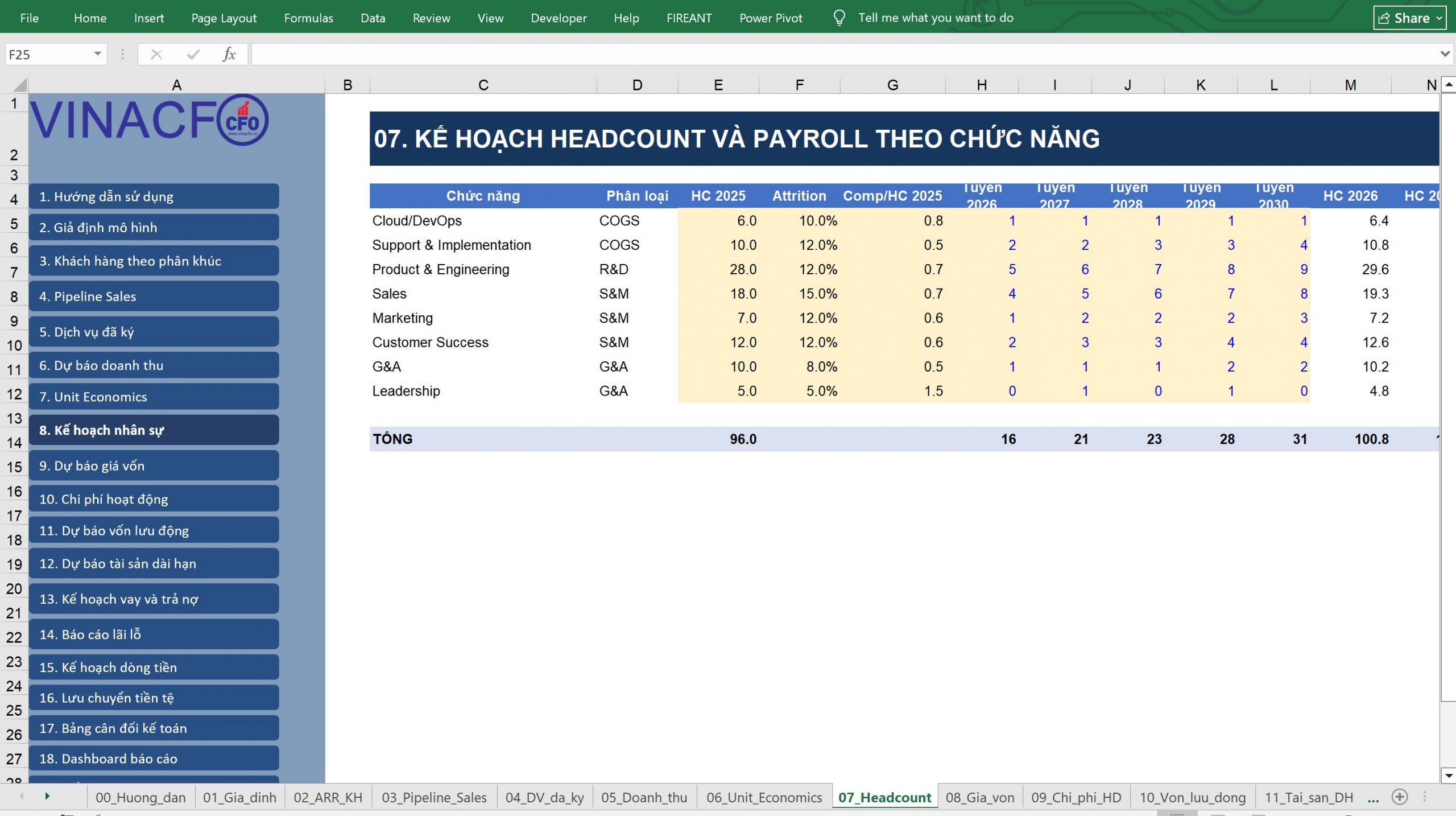Open the FIREANT ribbon tab
This screenshot has width=1456, height=816.
689,18
